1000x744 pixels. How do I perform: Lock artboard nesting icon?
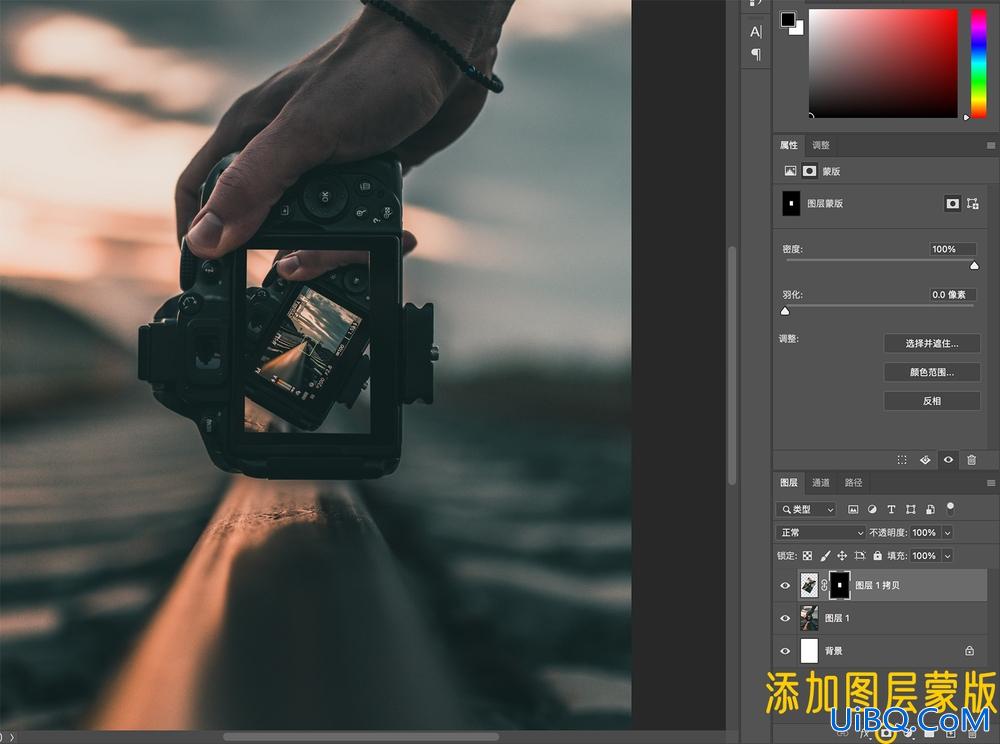click(x=860, y=556)
